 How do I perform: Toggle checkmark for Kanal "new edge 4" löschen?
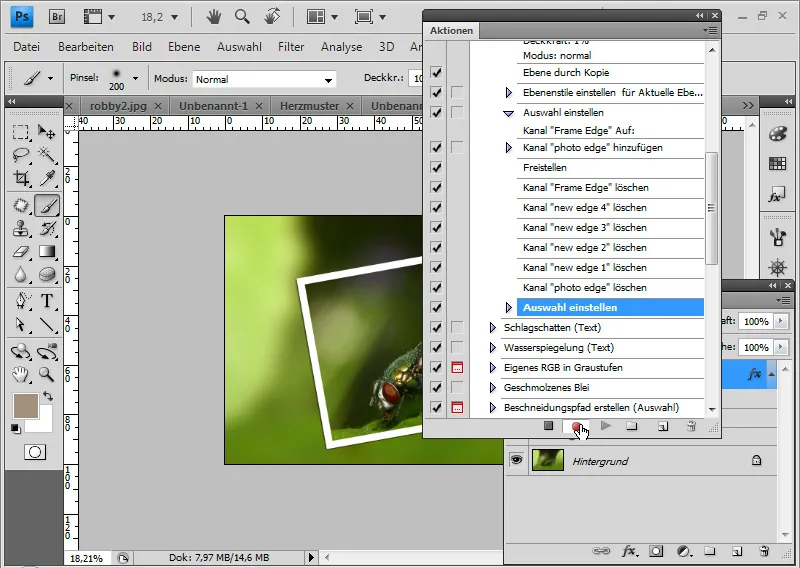[436, 207]
